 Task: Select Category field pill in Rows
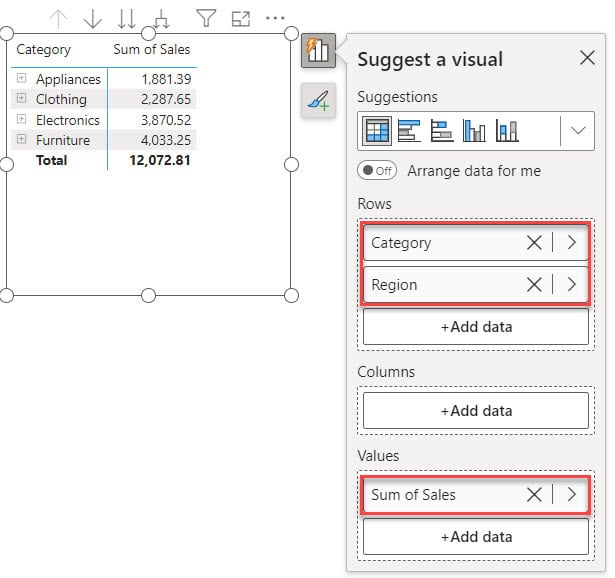tap(476, 242)
